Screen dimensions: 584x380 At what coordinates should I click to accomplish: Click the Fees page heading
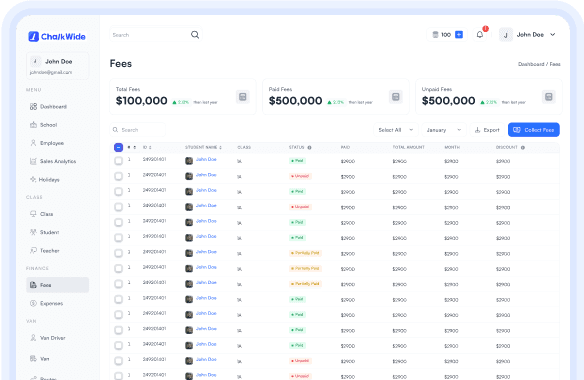tap(121, 64)
